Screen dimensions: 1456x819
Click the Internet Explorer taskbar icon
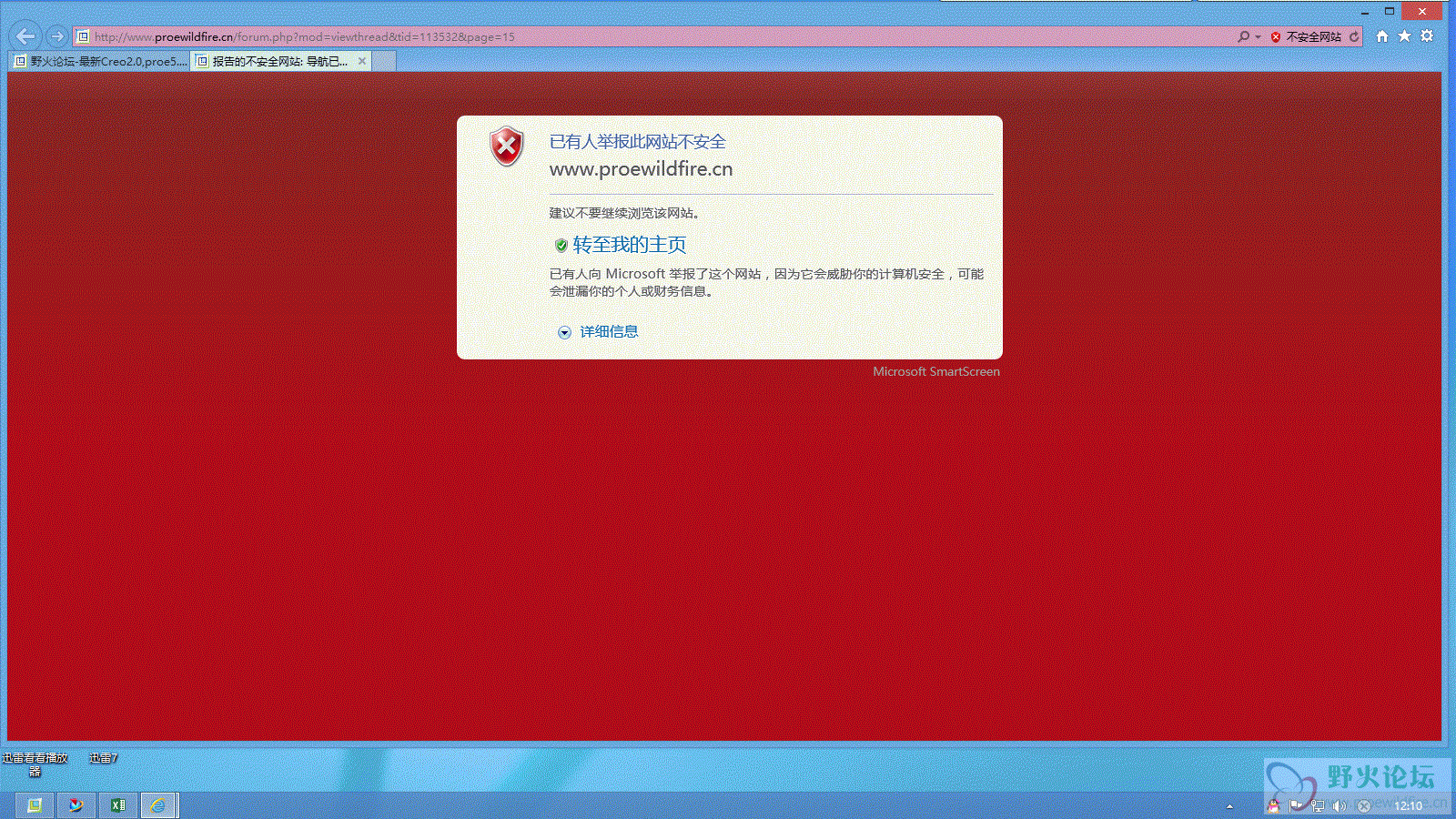click(x=158, y=805)
